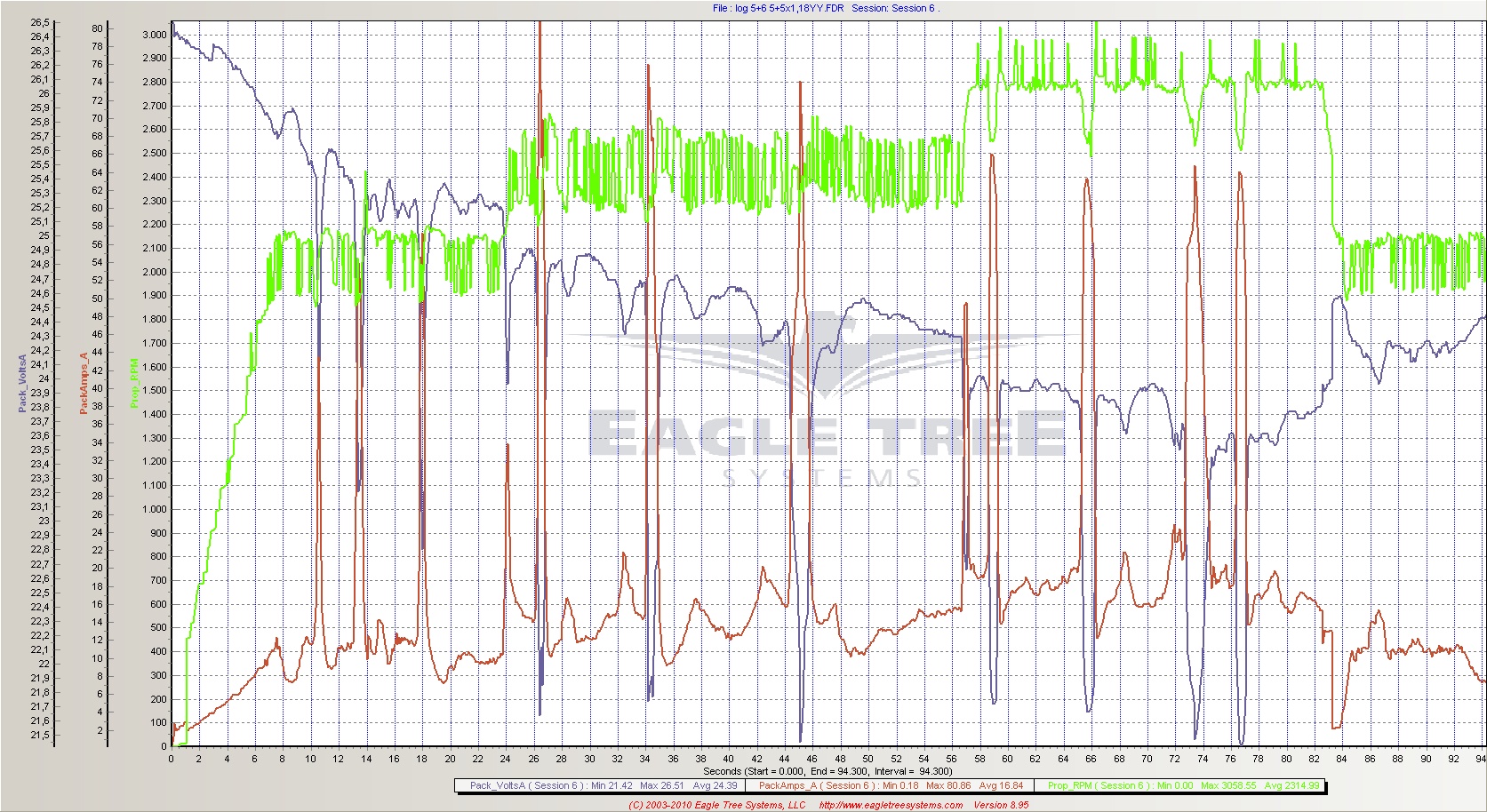Click the 50 second mark on time axis

pyautogui.click(x=867, y=759)
